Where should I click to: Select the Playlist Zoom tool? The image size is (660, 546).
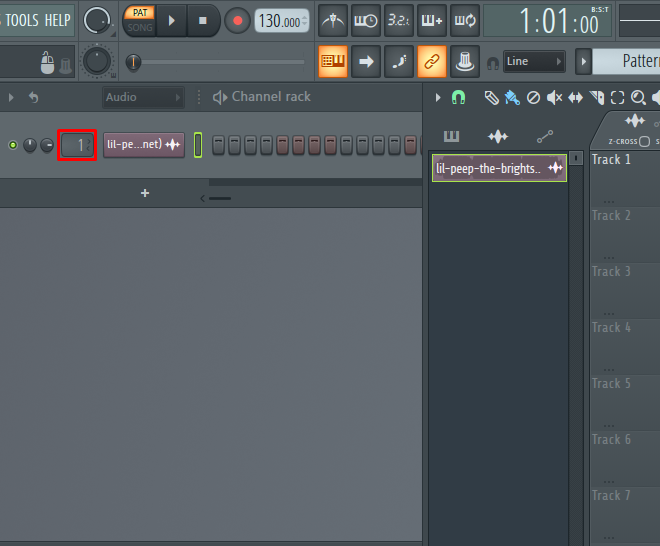click(x=639, y=98)
